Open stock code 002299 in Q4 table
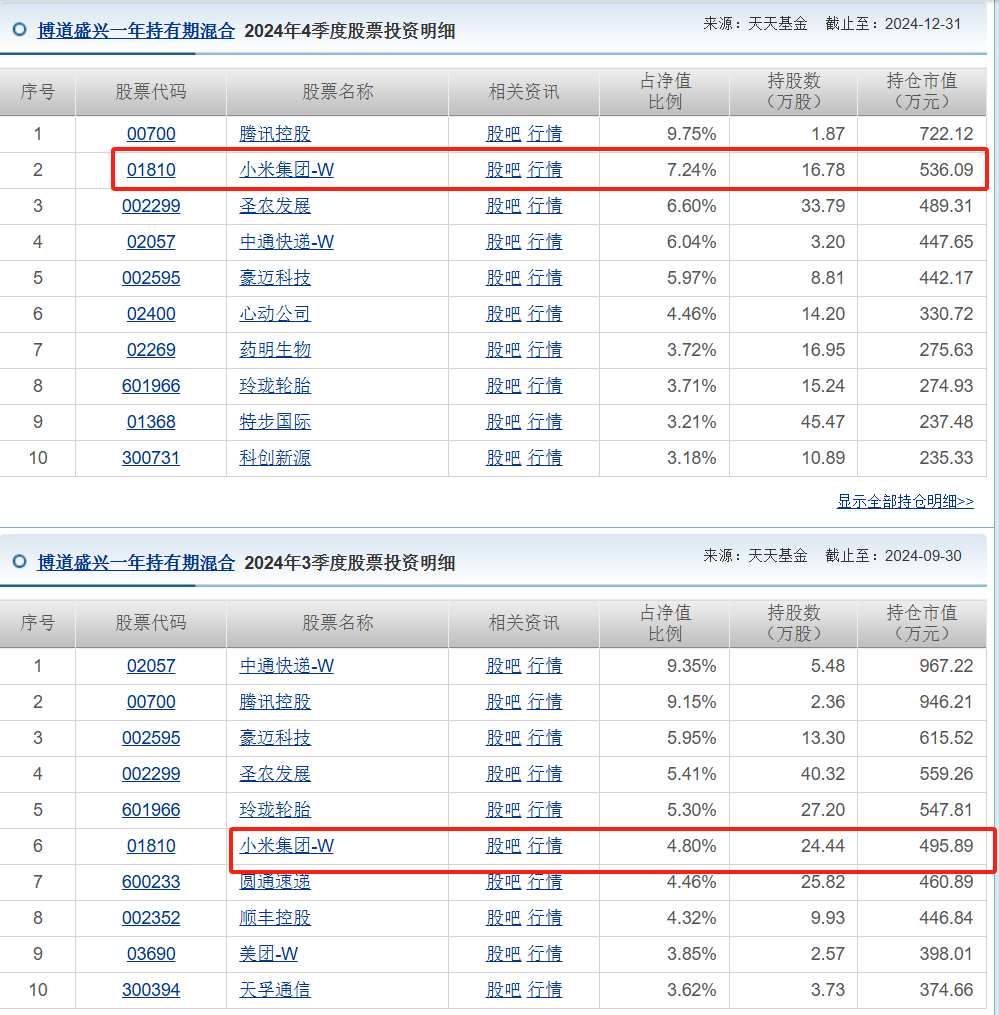This screenshot has width=999, height=1015. (151, 206)
